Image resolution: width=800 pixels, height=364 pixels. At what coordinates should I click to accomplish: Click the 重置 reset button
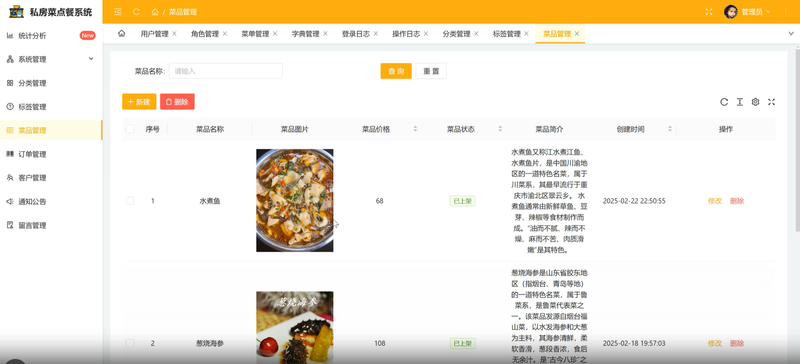pos(431,71)
